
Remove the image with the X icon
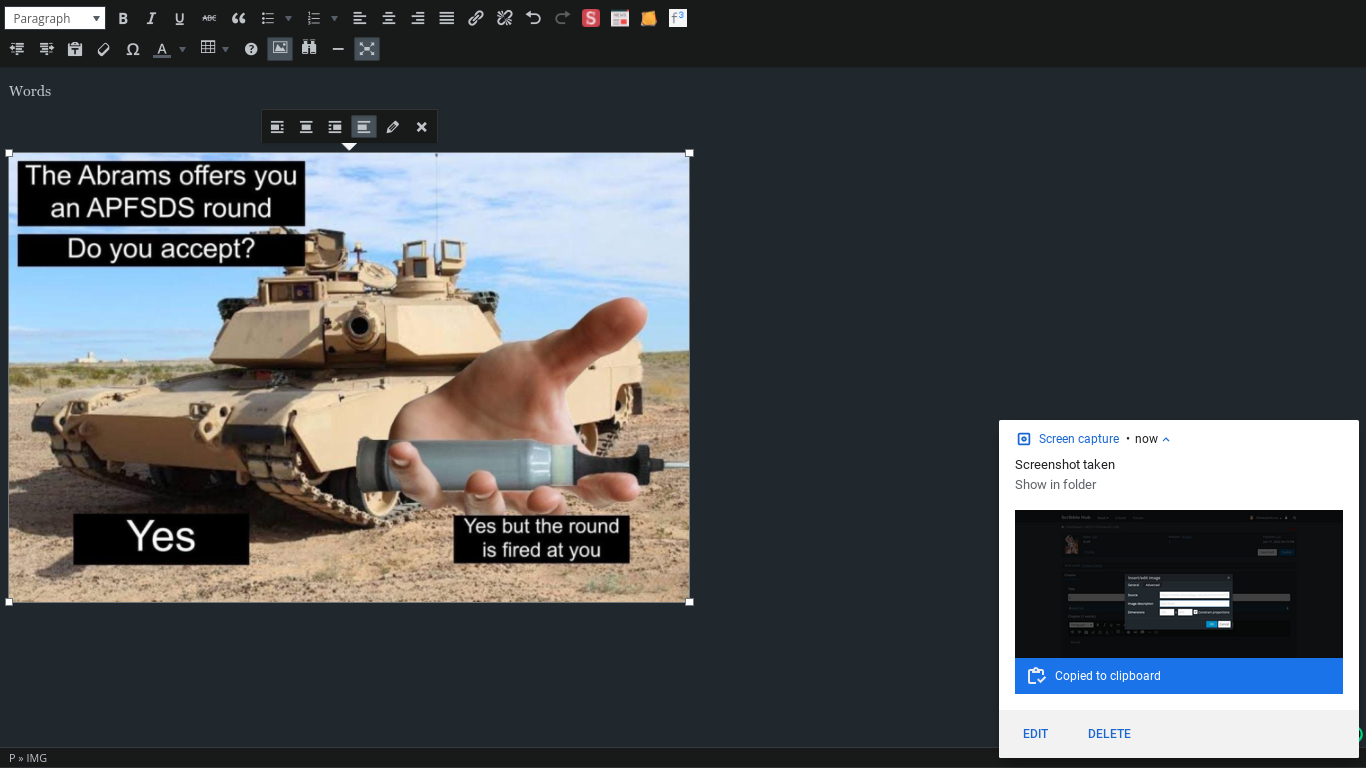421,127
